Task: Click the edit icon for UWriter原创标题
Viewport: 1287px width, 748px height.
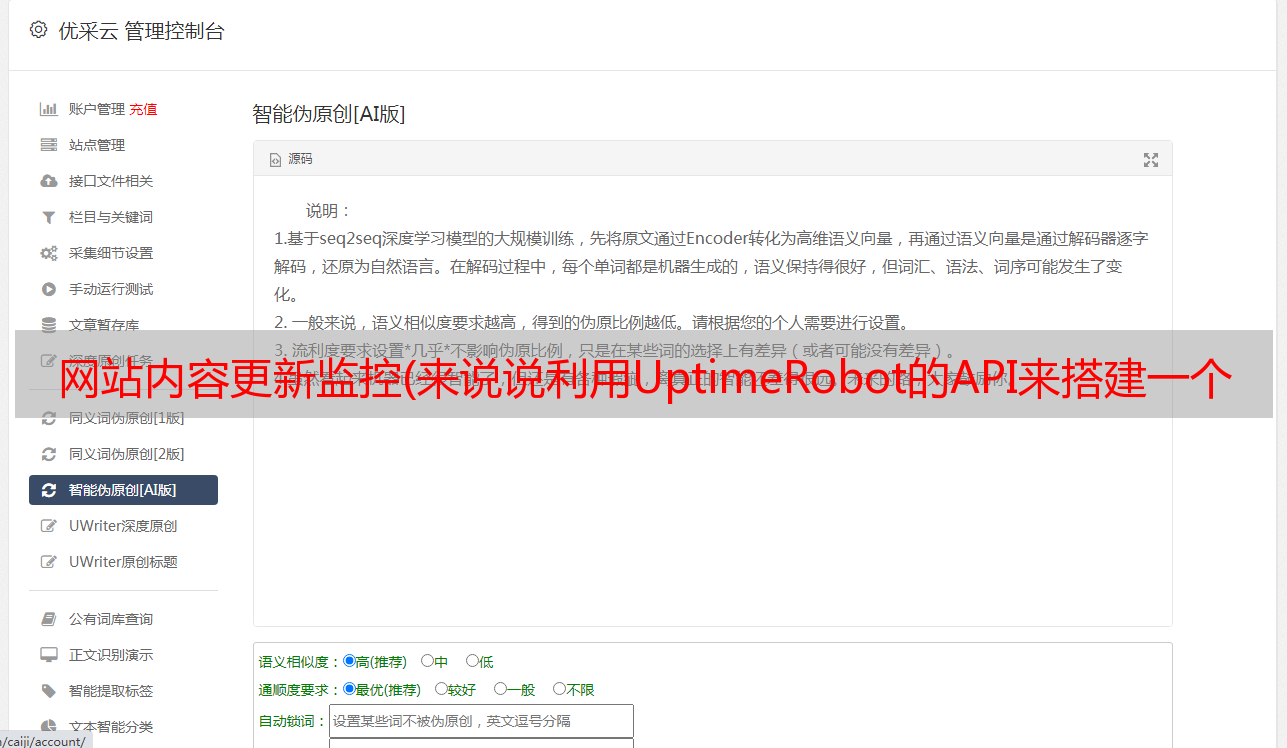Action: pyautogui.click(x=48, y=562)
